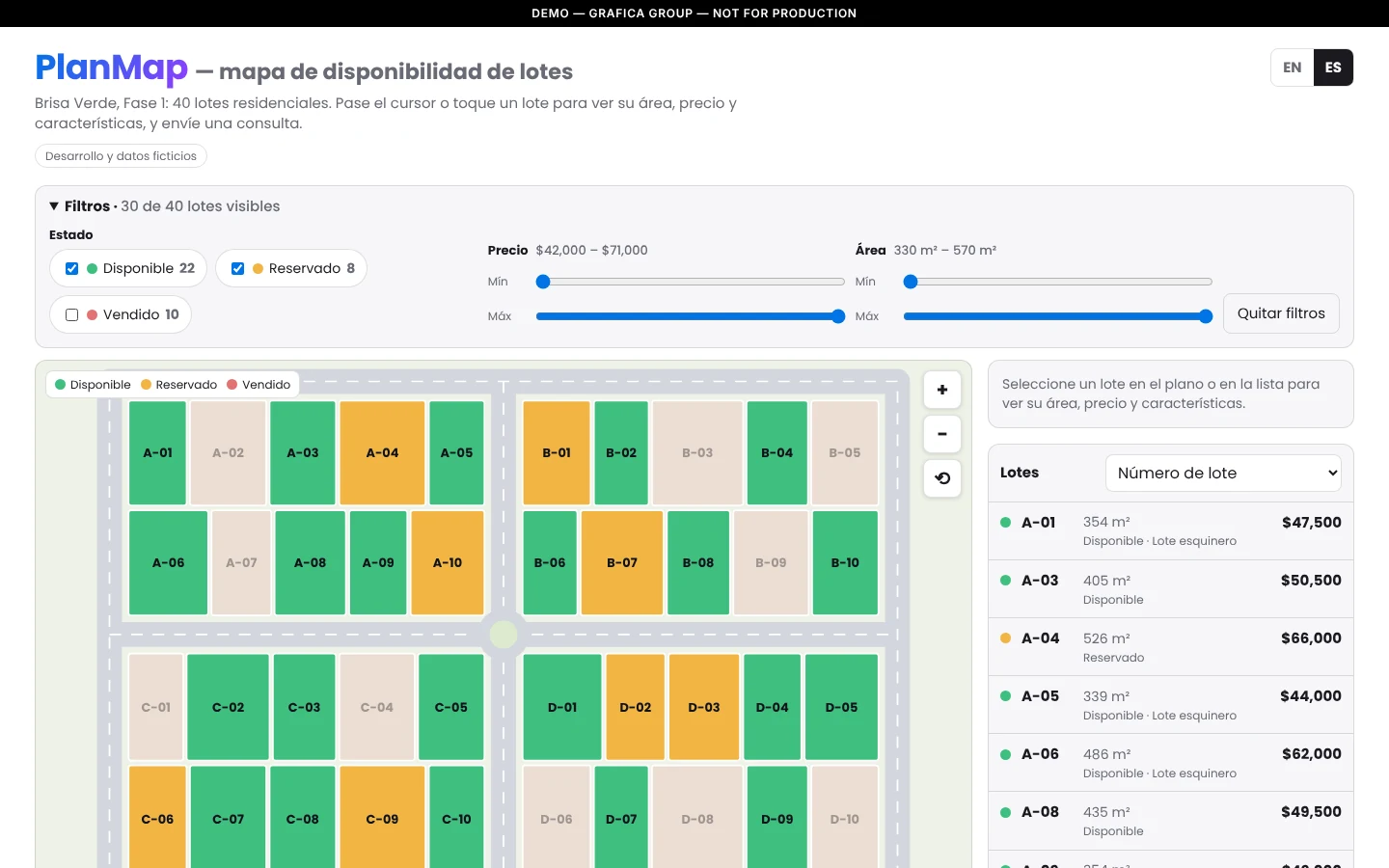Image resolution: width=1389 pixels, height=868 pixels.
Task: Enable the Vendido status checkbox
Action: tap(71, 315)
